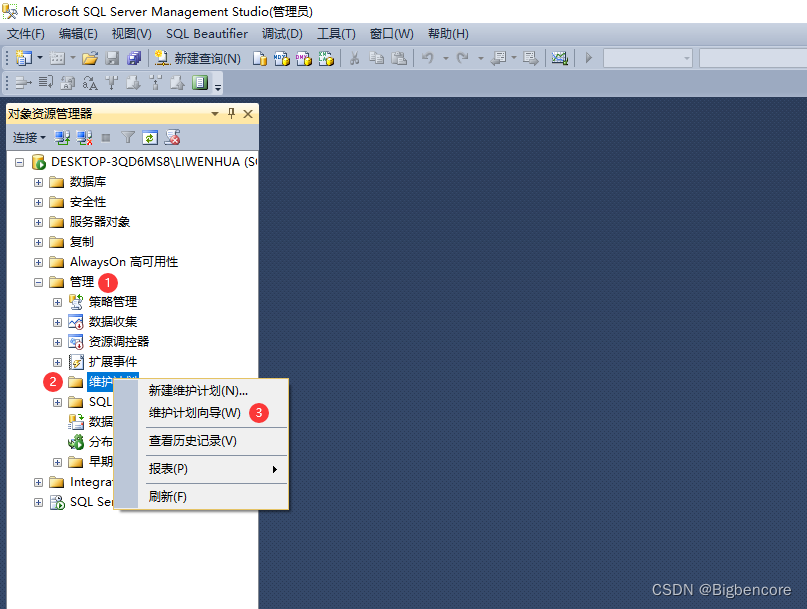The height and width of the screenshot is (609, 807).
Task: Click the DMX query icon
Action: 304,59
